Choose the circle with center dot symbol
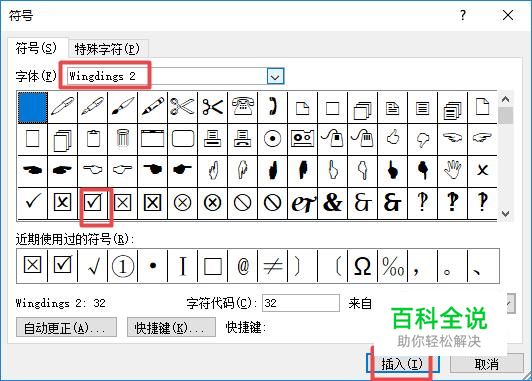This screenshot has height=381, width=532. [x=272, y=139]
